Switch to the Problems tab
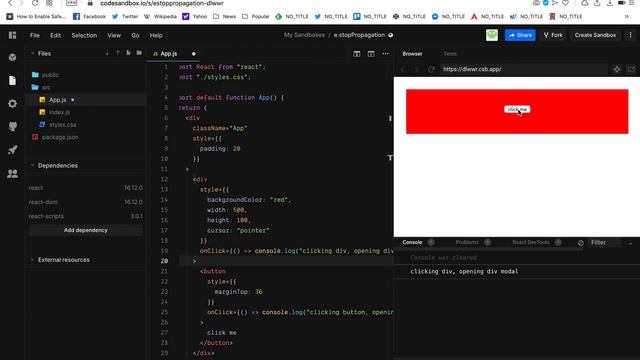The width and height of the screenshot is (640, 360). [467, 242]
